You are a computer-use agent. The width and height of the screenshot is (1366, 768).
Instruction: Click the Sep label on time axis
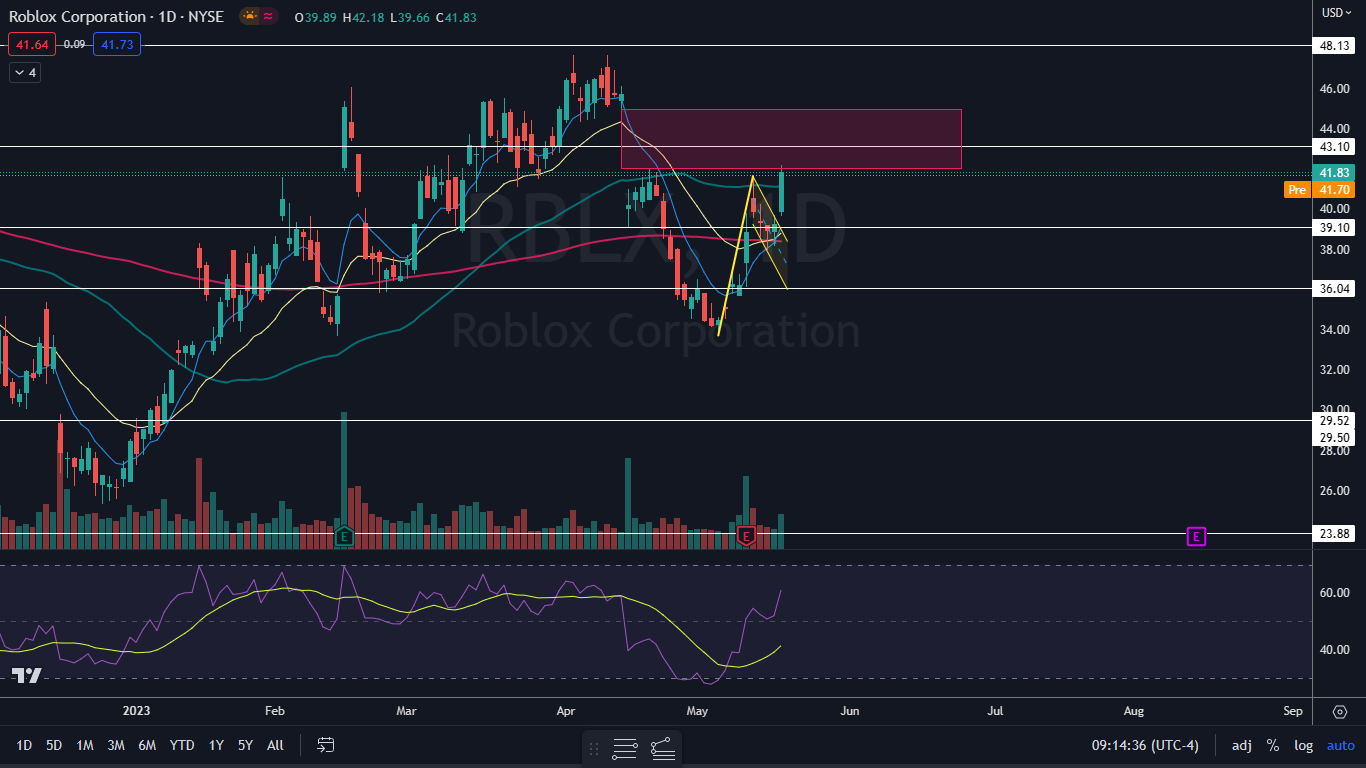1293,711
